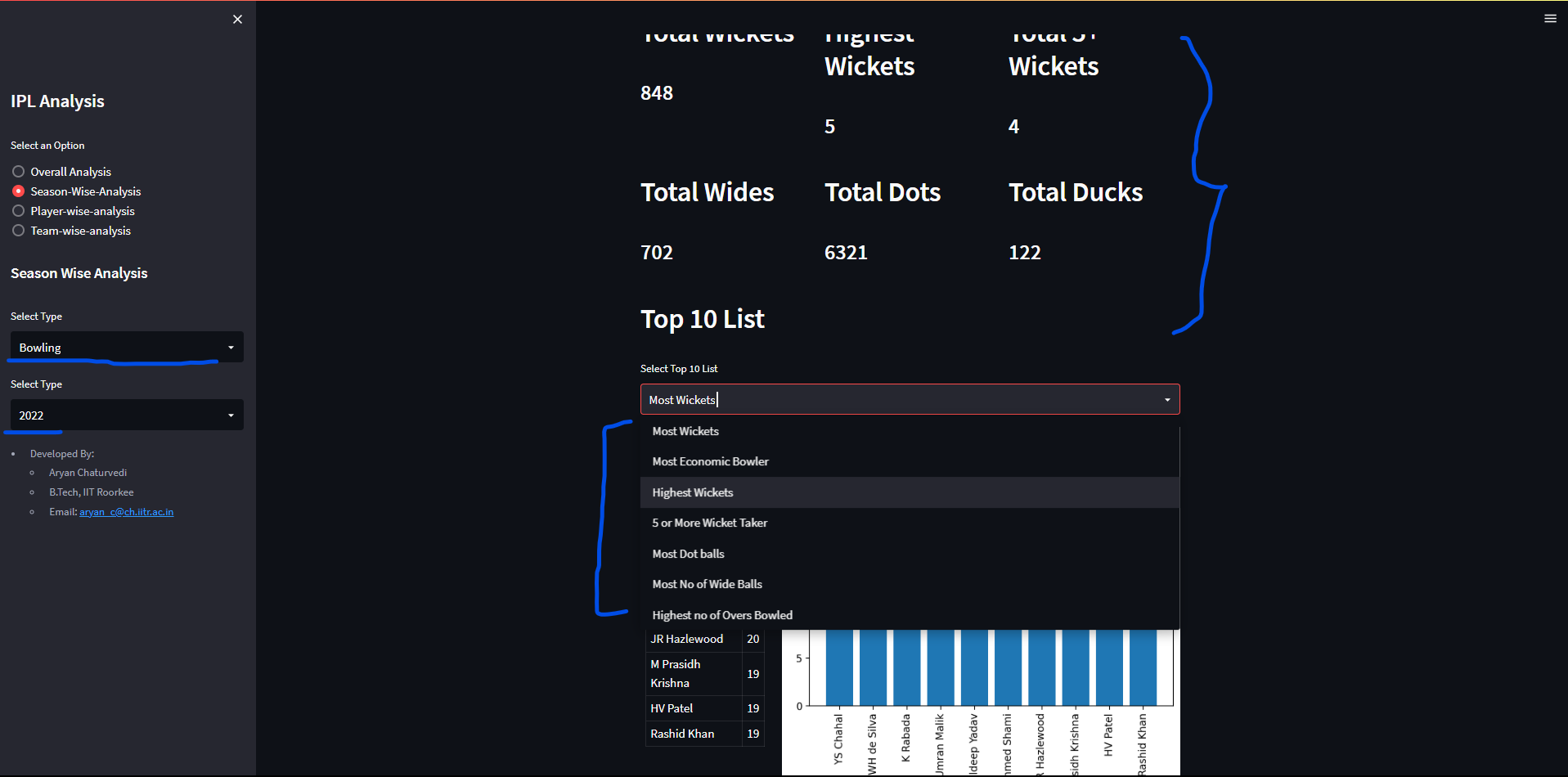The width and height of the screenshot is (1568, 777).
Task: Choose Most Economic Bowler from the list
Action: 710,461
